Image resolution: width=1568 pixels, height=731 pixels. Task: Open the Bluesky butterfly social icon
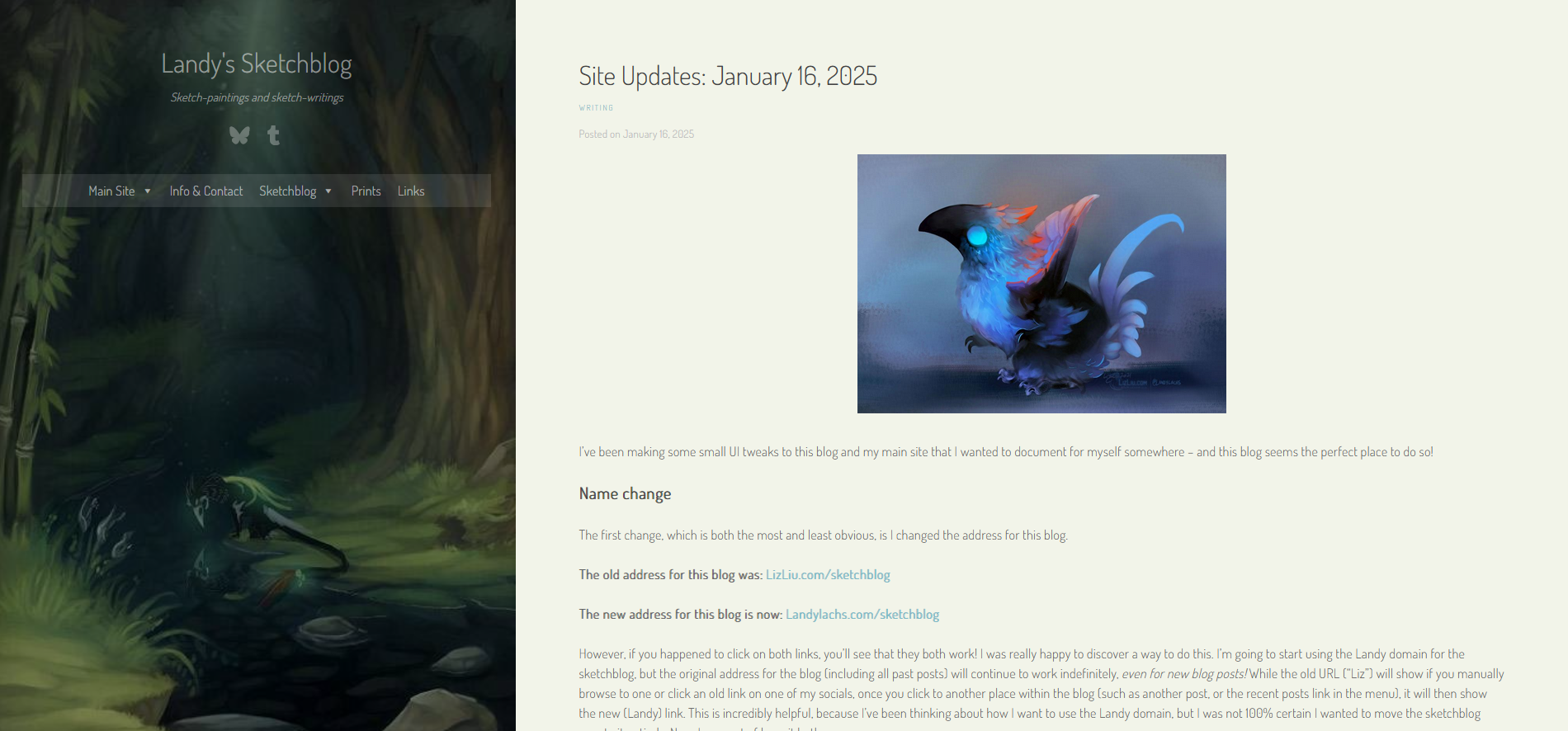pyautogui.click(x=239, y=135)
